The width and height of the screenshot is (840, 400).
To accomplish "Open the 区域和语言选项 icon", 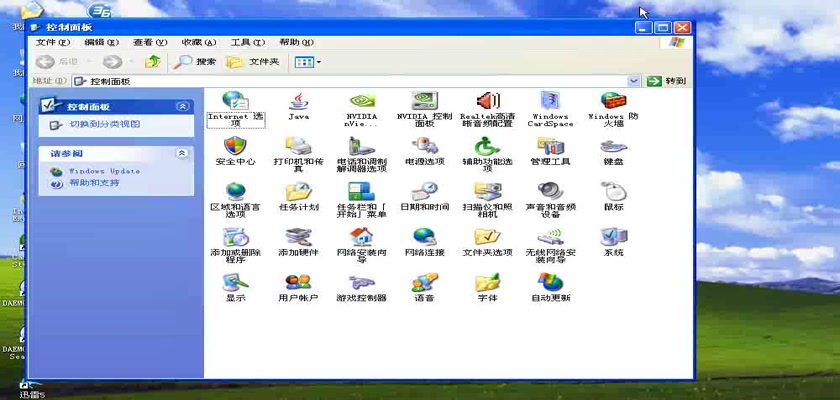I will click(236, 191).
